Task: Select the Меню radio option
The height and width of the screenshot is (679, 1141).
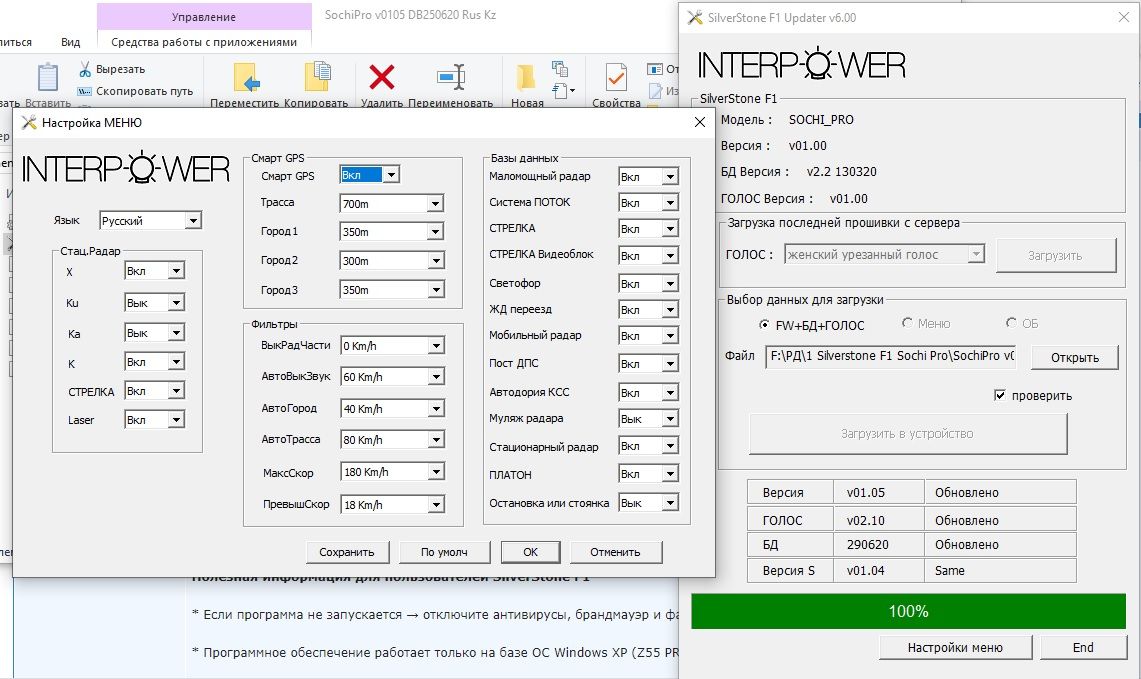Action: pos(907,322)
